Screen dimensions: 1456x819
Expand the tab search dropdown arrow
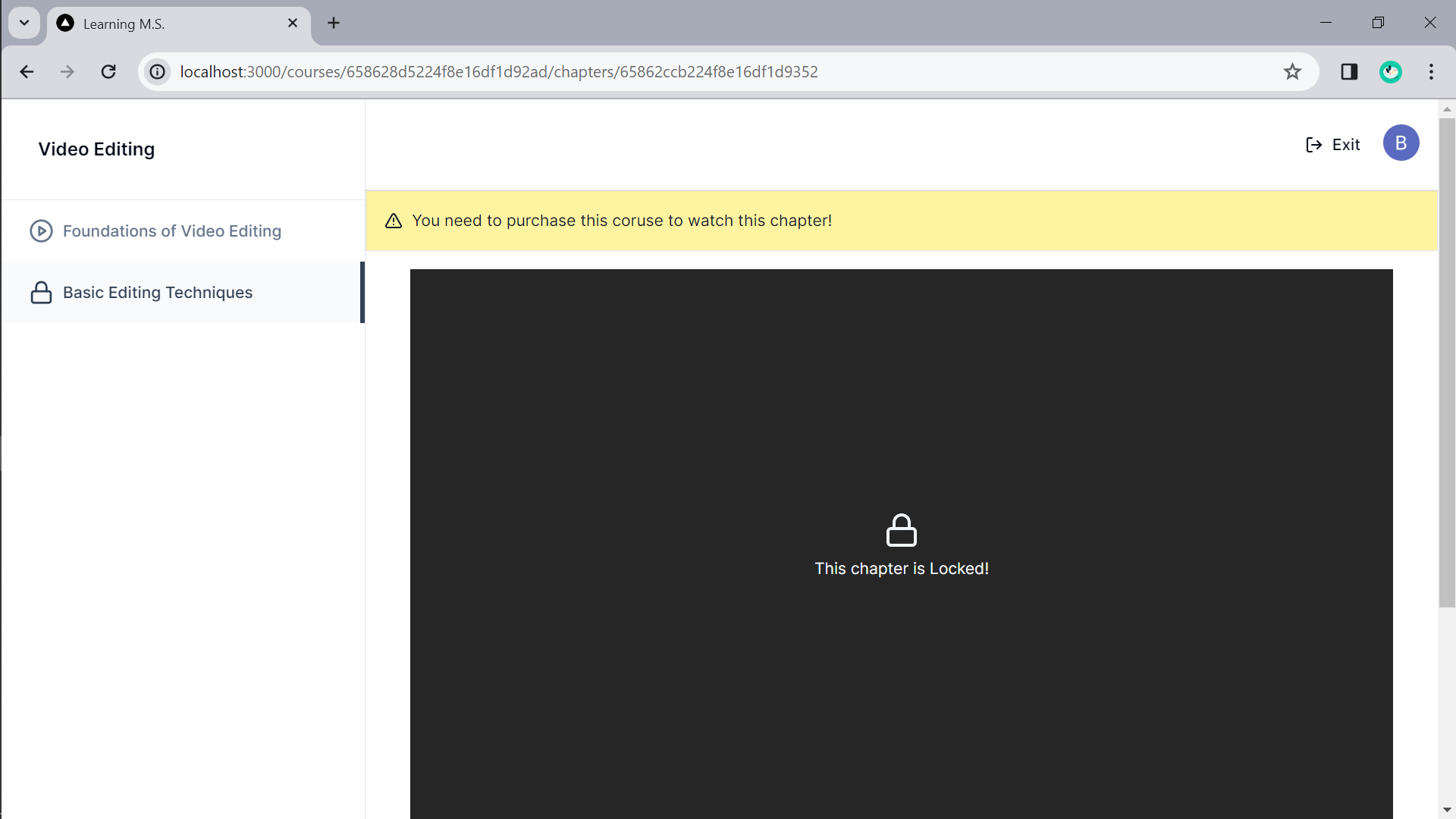click(24, 23)
